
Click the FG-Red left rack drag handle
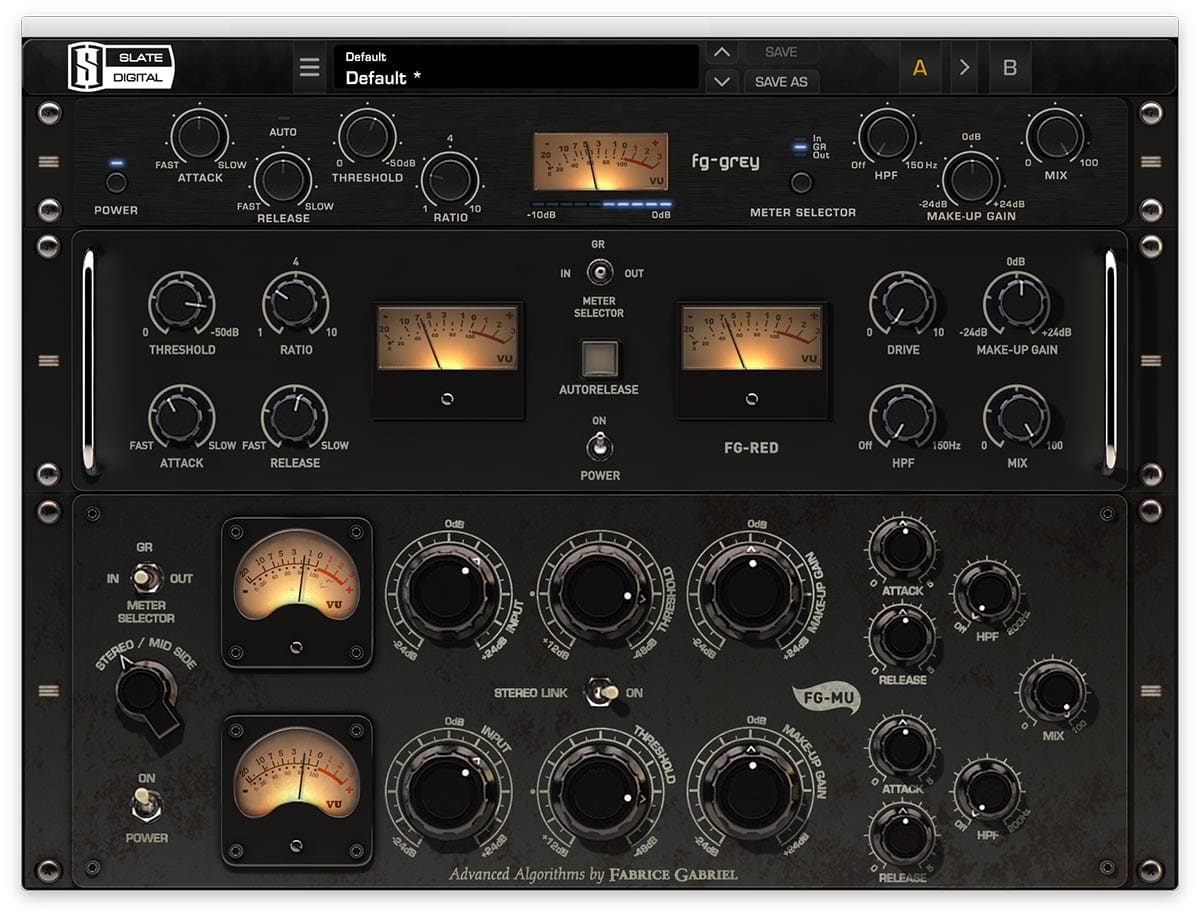coord(49,360)
